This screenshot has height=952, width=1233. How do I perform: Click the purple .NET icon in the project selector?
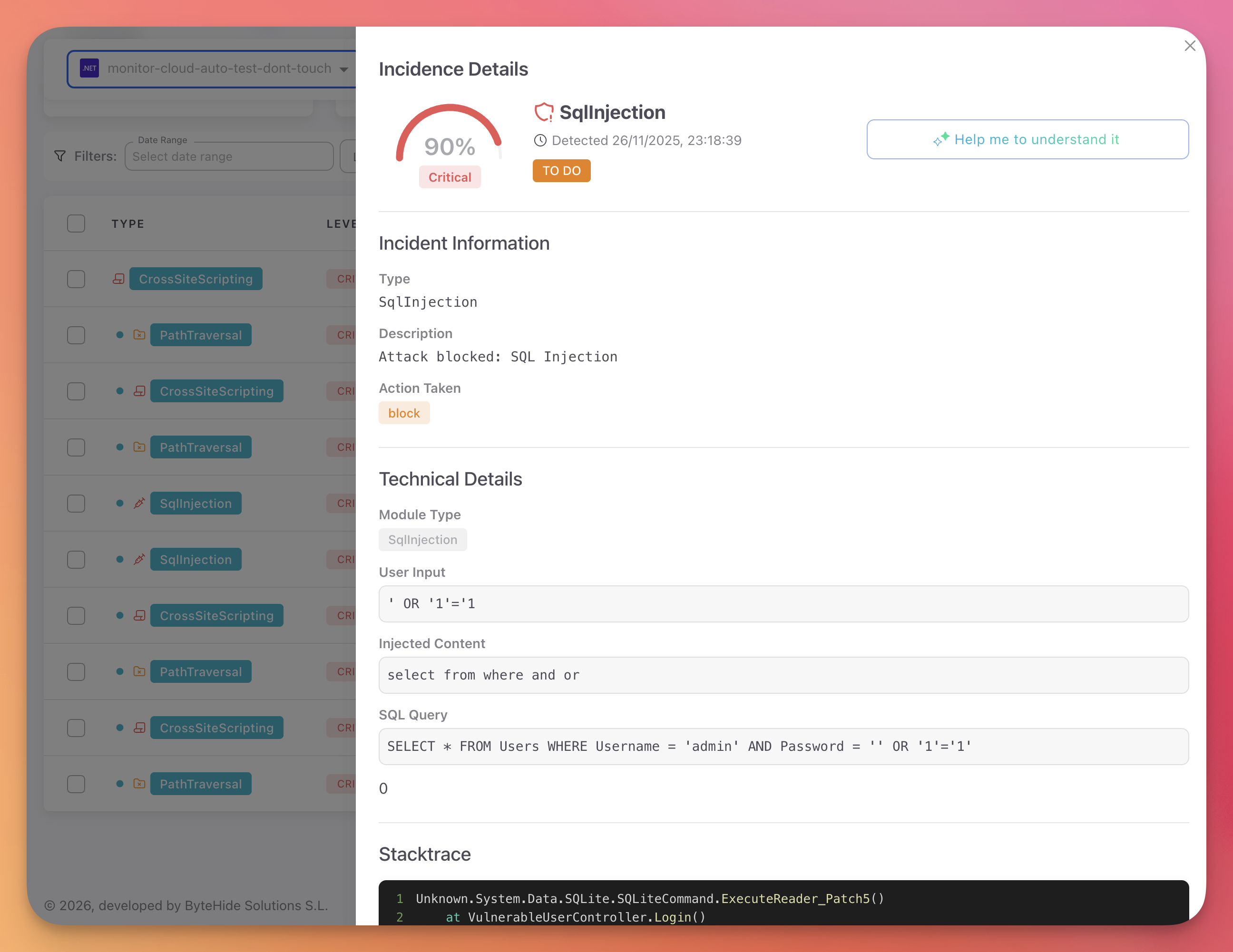[89, 68]
